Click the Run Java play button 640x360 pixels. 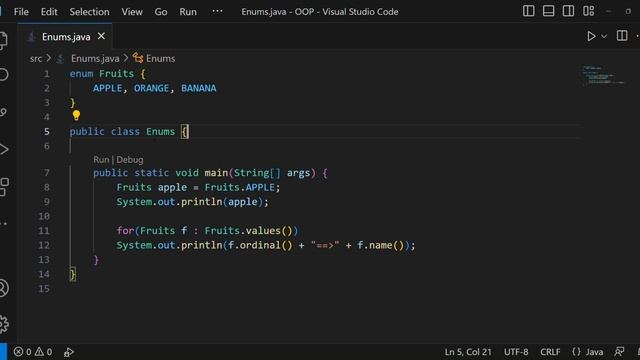[x=591, y=36]
